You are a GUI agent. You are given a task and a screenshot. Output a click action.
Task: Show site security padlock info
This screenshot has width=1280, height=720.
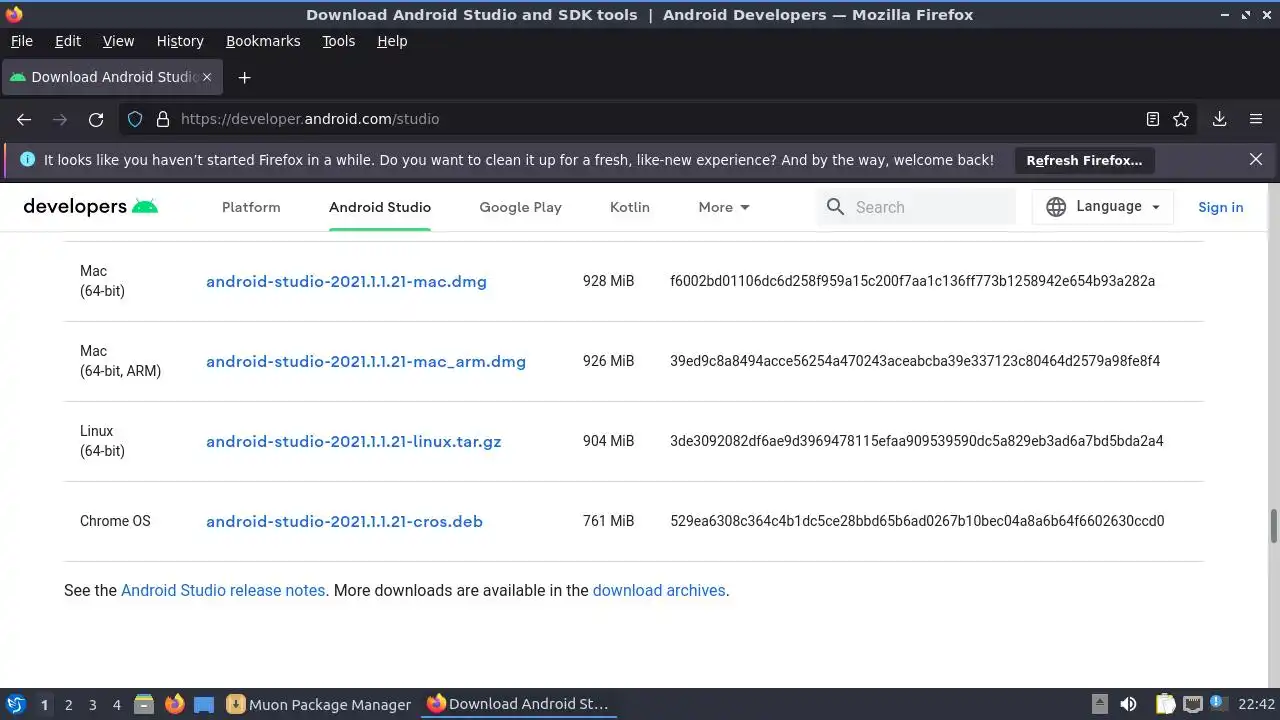tap(163, 119)
